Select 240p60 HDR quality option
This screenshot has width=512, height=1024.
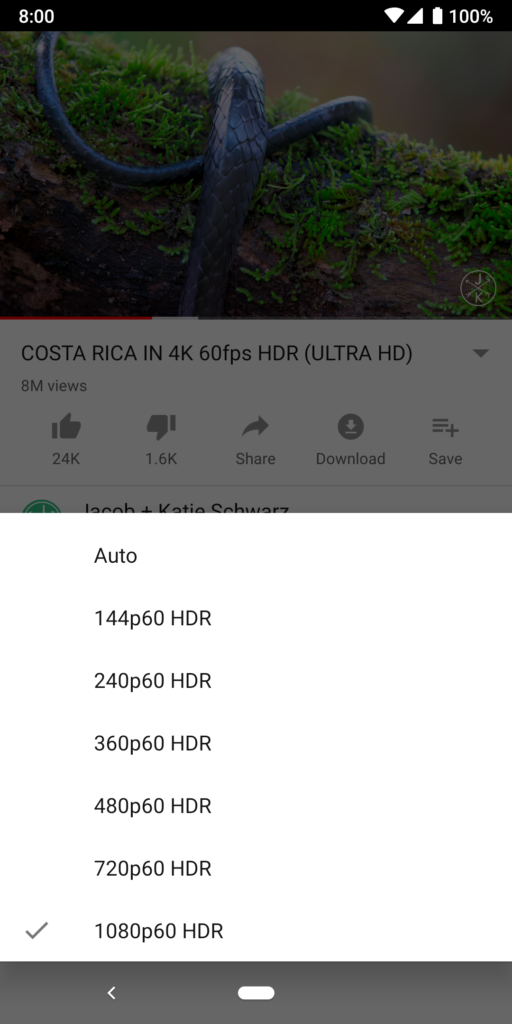pyautogui.click(x=256, y=680)
